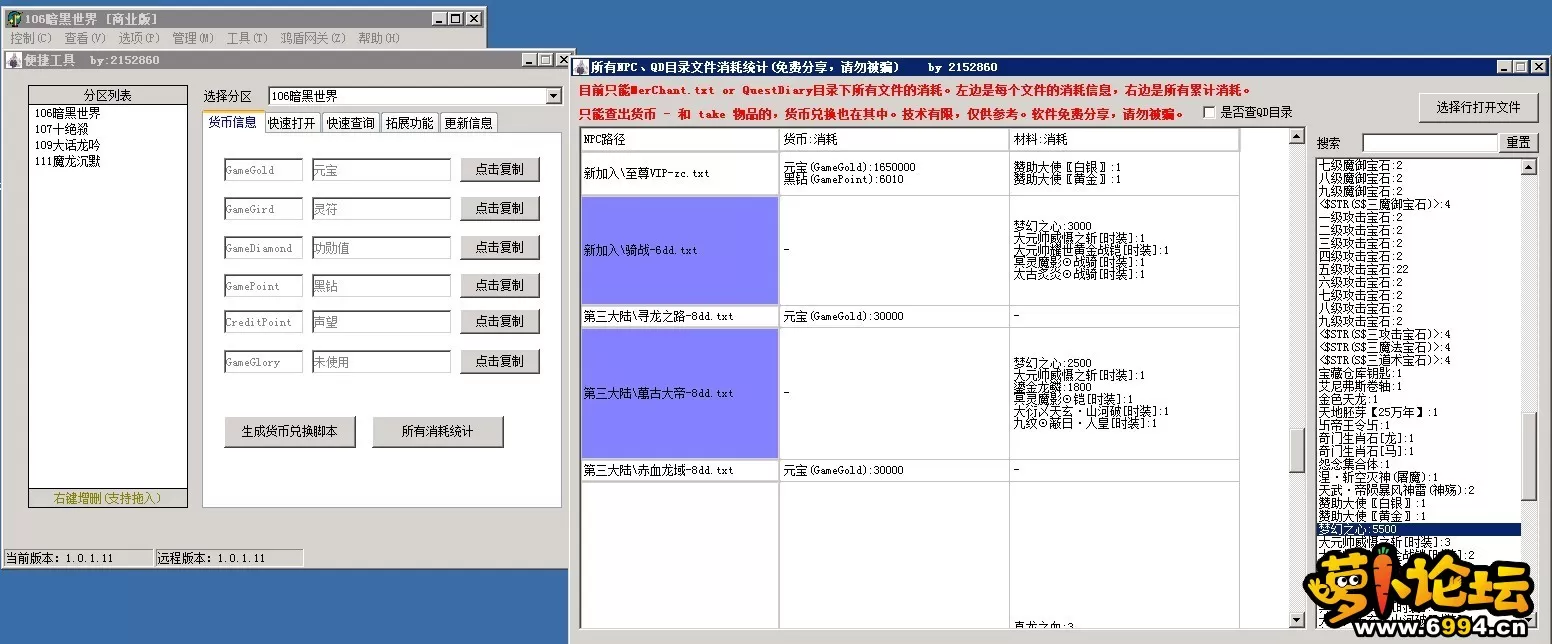The height and width of the screenshot is (644, 1552).
Task: Click the 黑钻 name field
Action: 381,286
